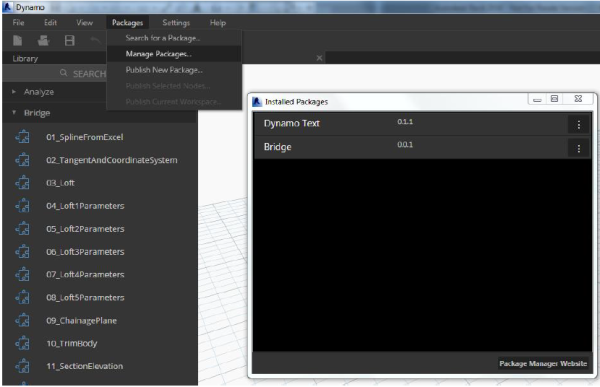This screenshot has height=387, width=600.
Task: Select the 07_Loft4Parameters node label
Action: tap(85, 274)
